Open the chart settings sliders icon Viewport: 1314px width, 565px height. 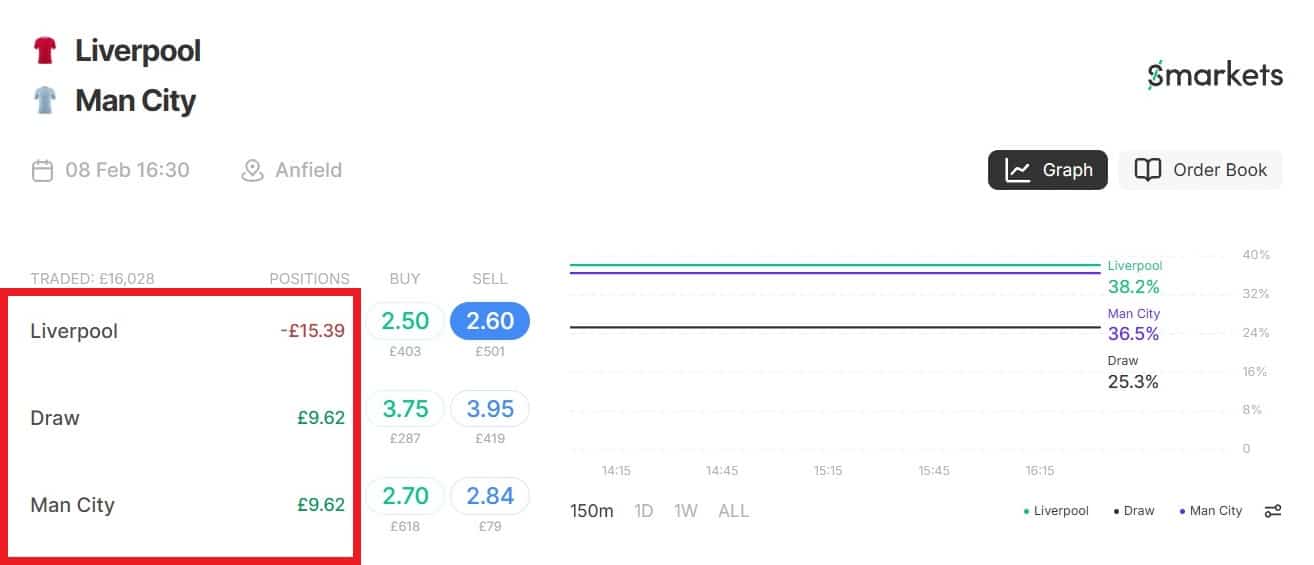pos(1273,511)
